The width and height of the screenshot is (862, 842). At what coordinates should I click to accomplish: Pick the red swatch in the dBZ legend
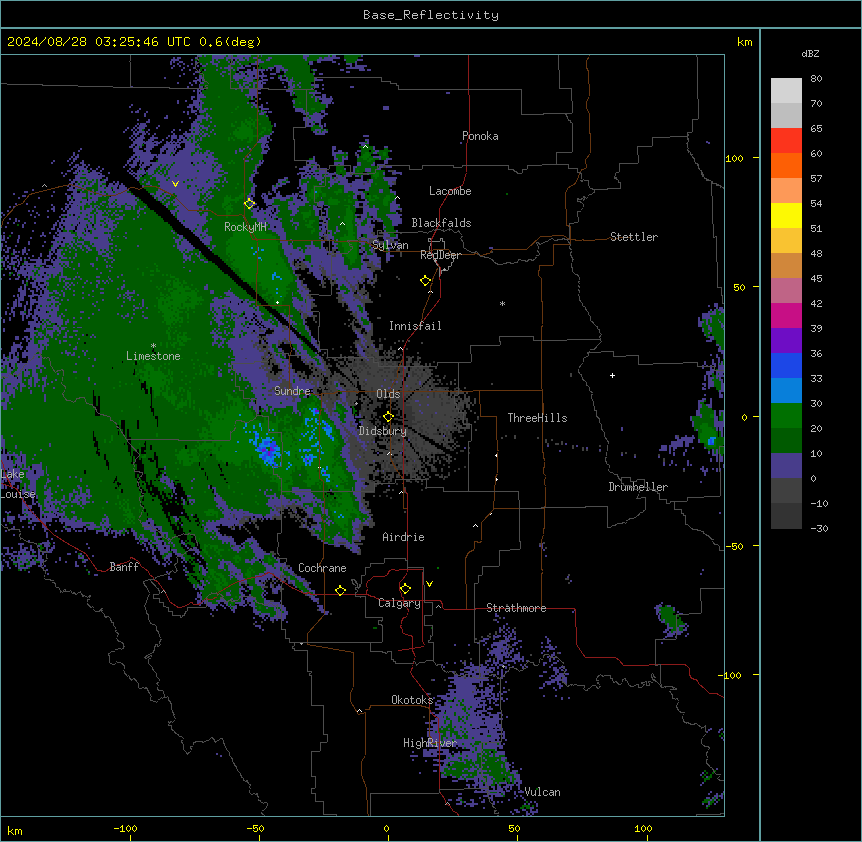[x=786, y=140]
